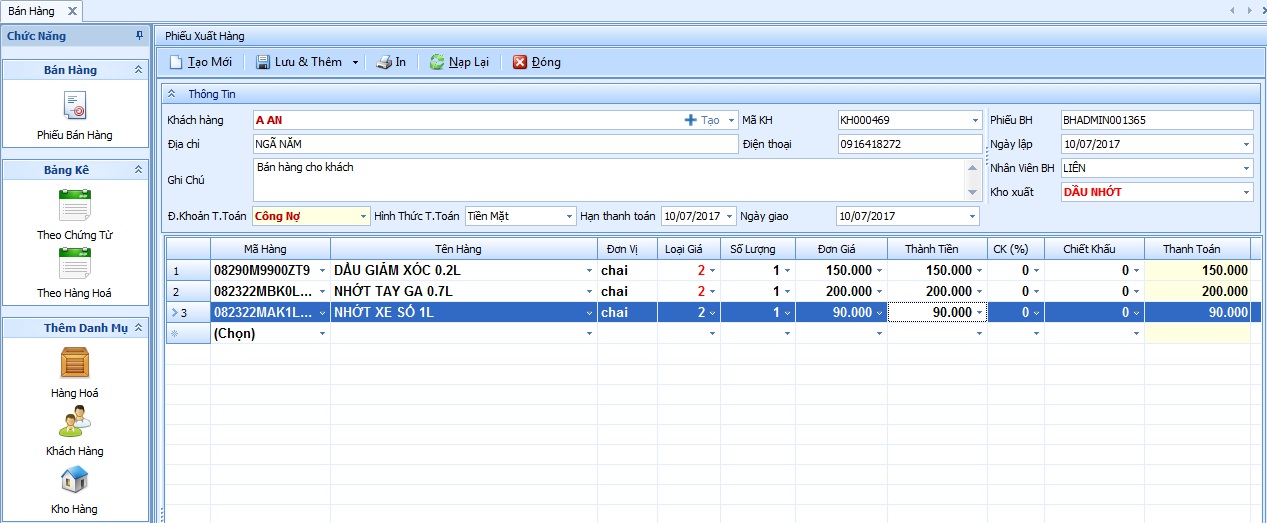Open Khách hàng dropdown arrow
Screen dimensions: 1267x523
coord(732,120)
